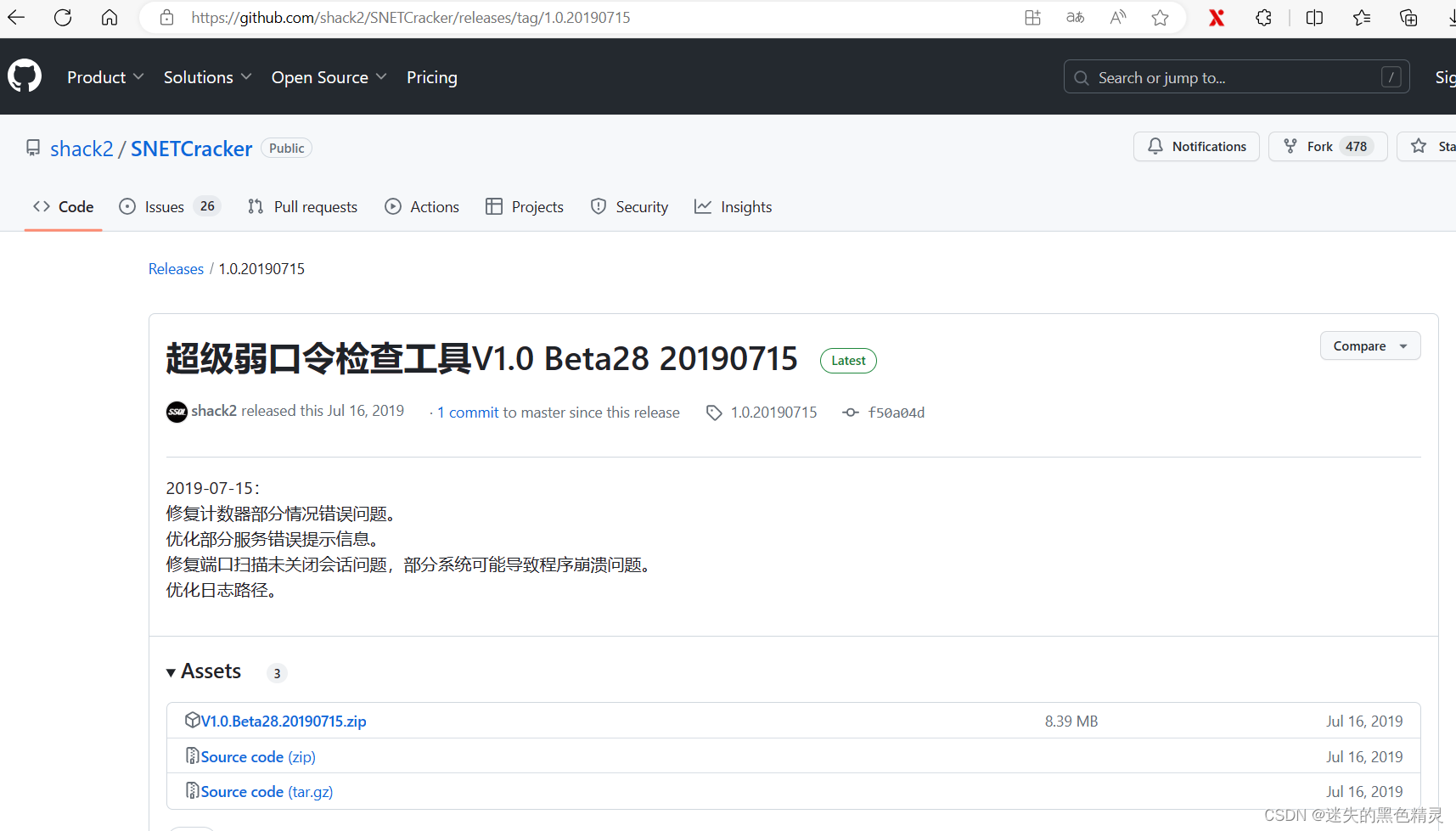Switch to the Code tab
The image size is (1456, 831).
point(63,207)
